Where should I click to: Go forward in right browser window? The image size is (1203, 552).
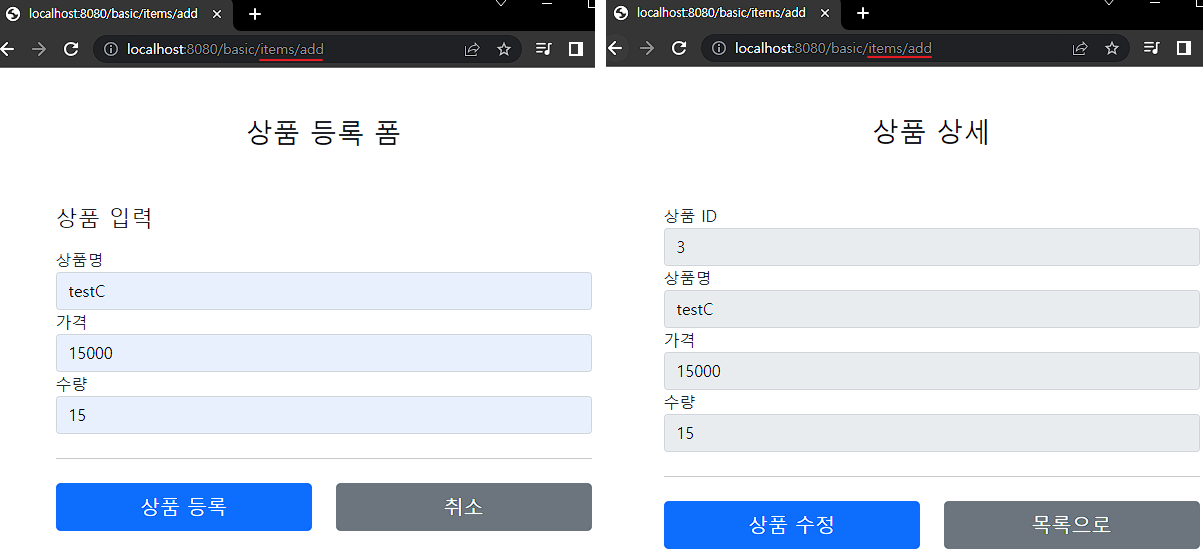click(x=647, y=49)
